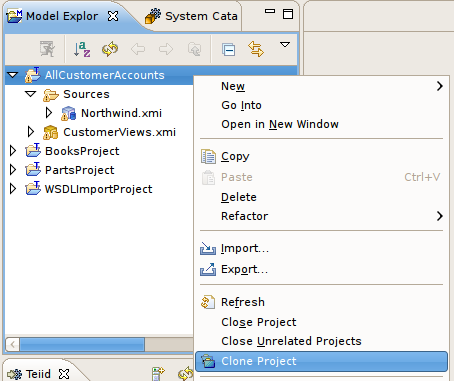Click the Up one level toolbar icon
Image resolution: width=454 pixels, height=381 pixels.
[x=194, y=49]
